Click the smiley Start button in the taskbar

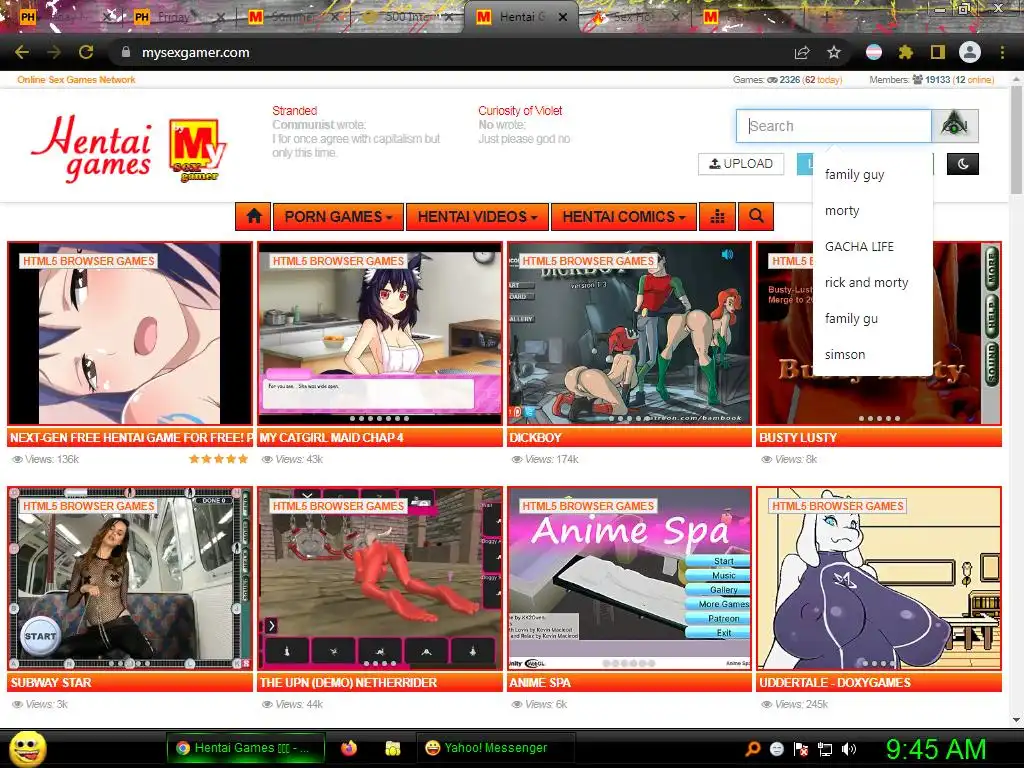pos(27,749)
